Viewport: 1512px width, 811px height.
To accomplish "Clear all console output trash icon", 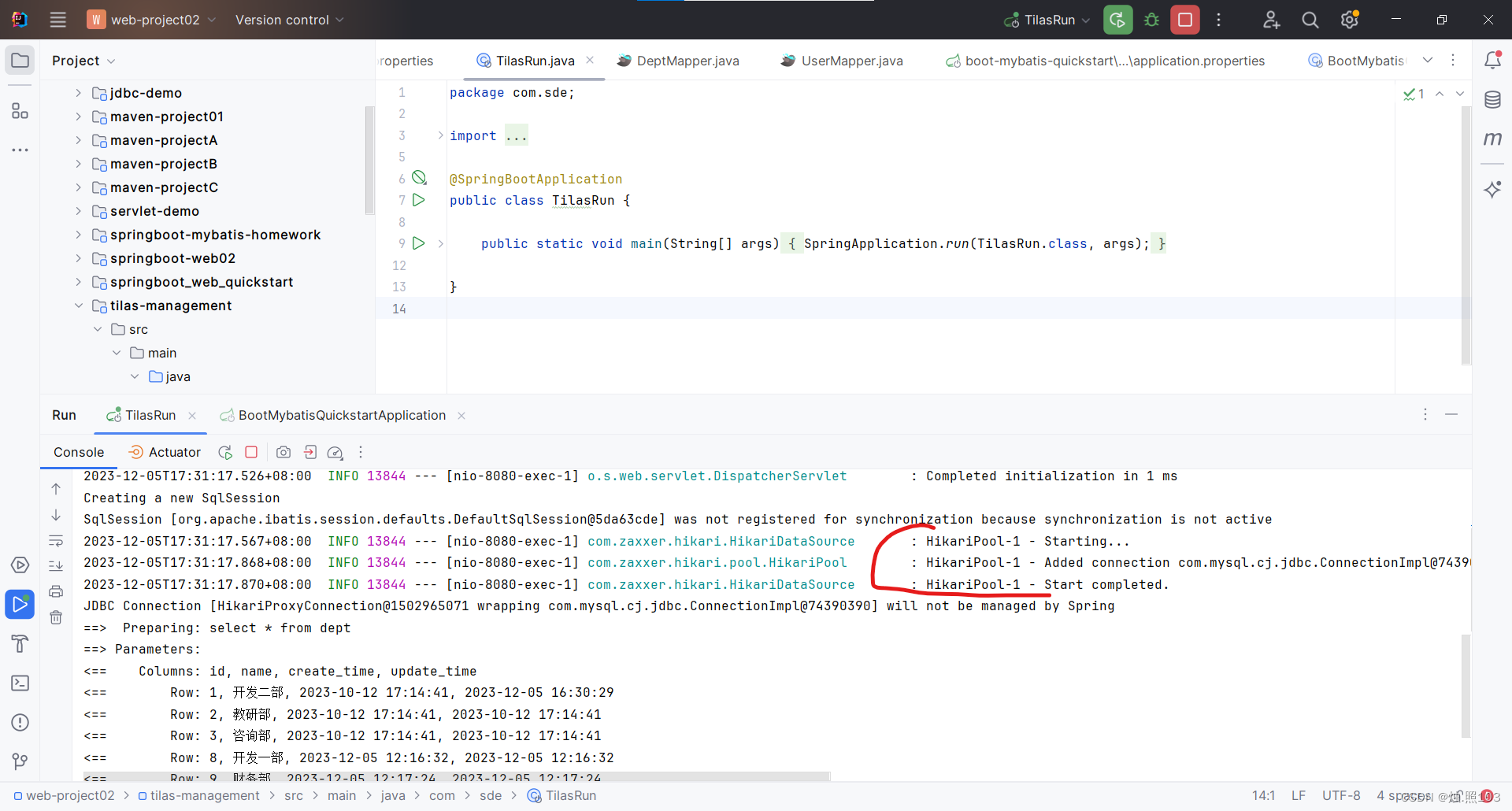I will [x=56, y=617].
